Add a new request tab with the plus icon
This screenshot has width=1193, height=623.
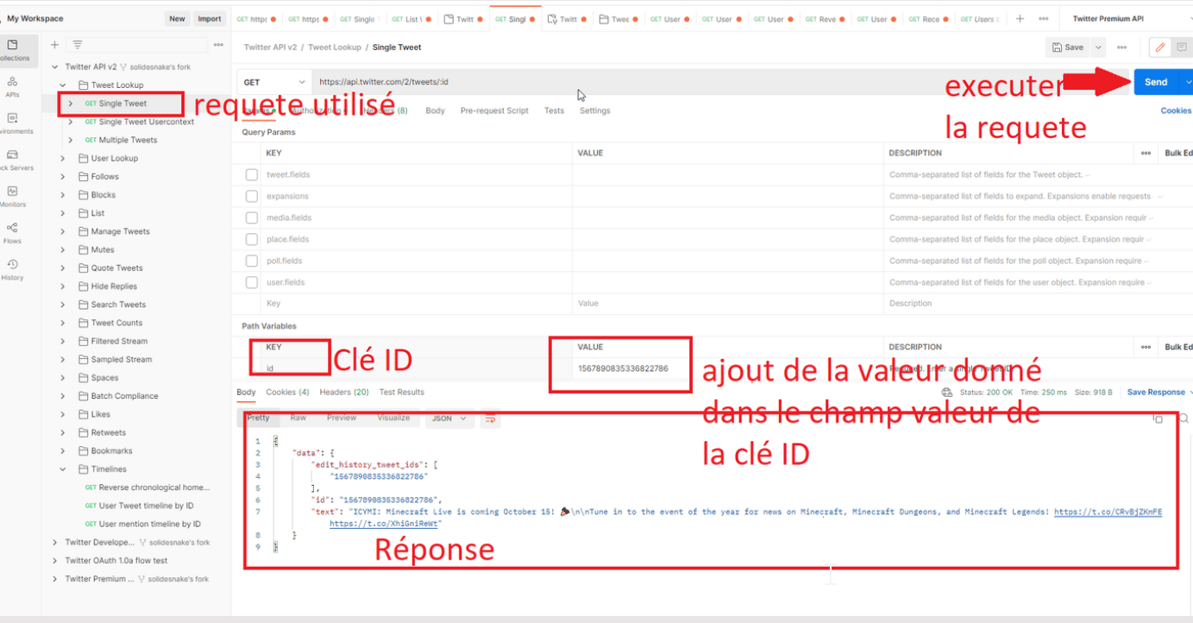pos(1020,19)
